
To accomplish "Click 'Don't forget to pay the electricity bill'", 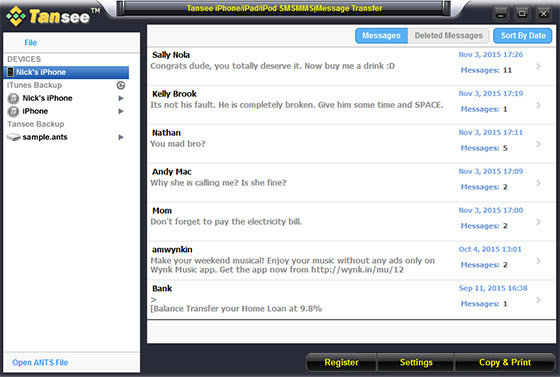I will (226, 222).
